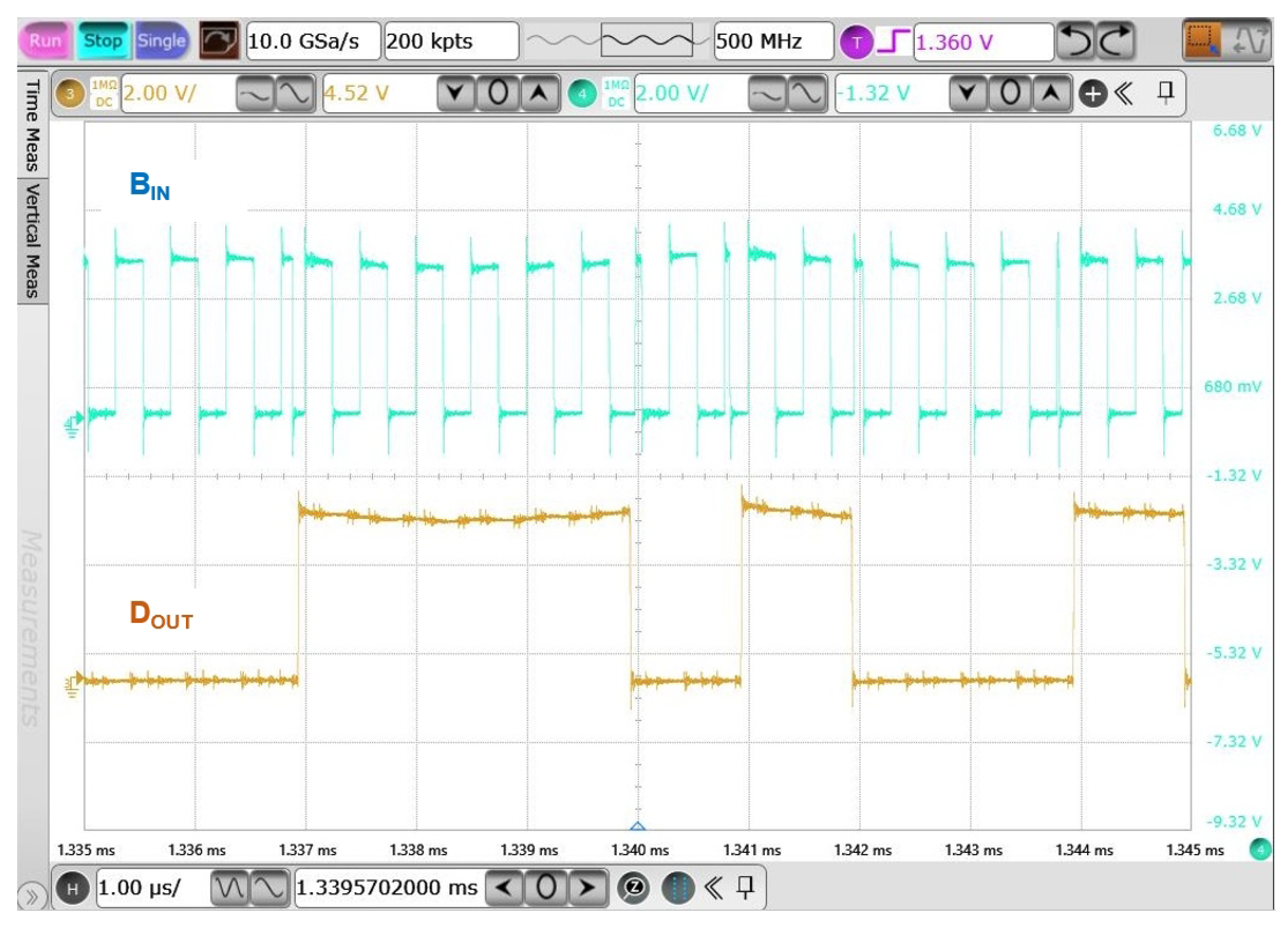
Task: Collapse the channel bar with double chevron
Action: [x=1124, y=94]
